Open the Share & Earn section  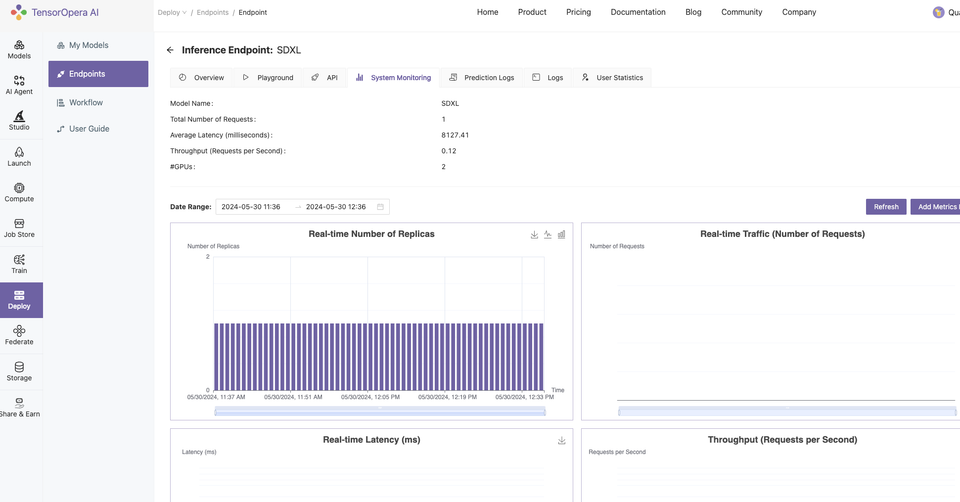point(19,407)
